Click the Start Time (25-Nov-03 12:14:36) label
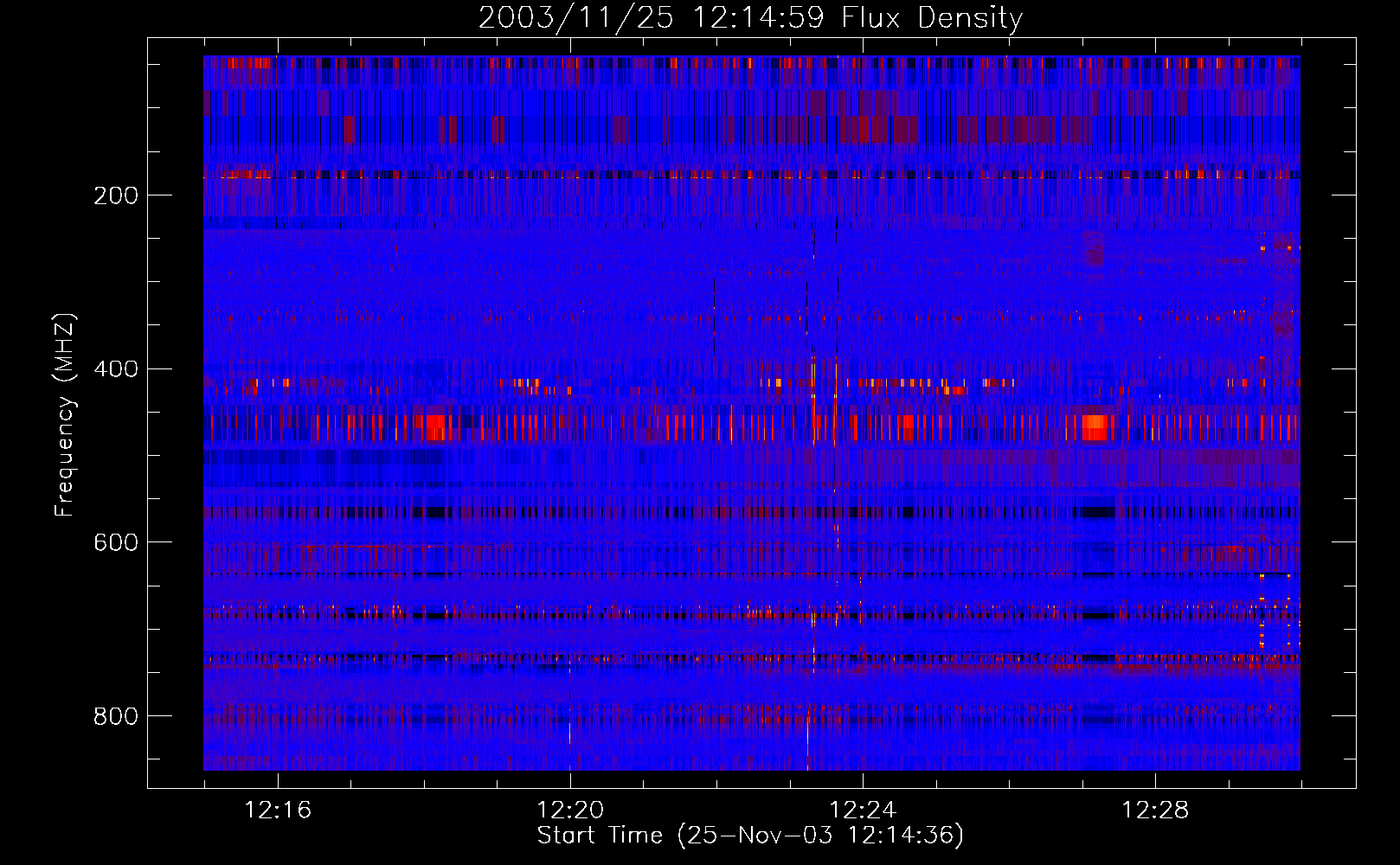The width and height of the screenshot is (1400, 865). 750,836
